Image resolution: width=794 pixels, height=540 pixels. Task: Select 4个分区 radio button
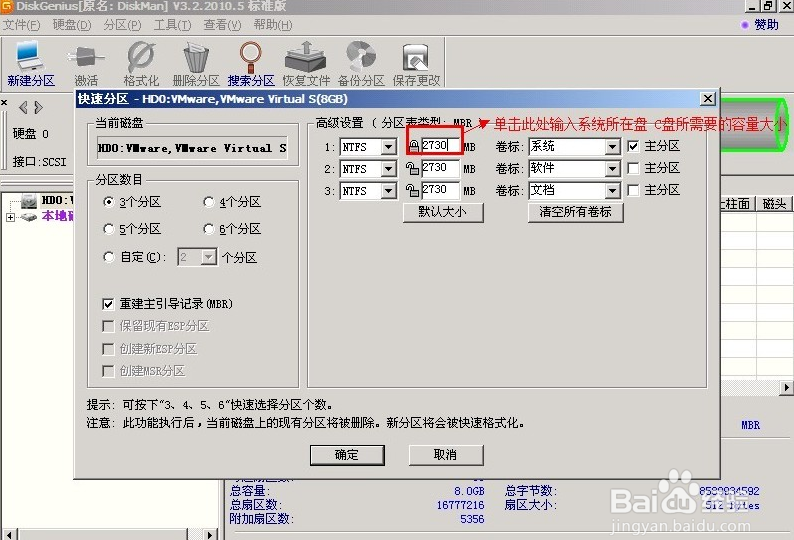(x=208, y=202)
